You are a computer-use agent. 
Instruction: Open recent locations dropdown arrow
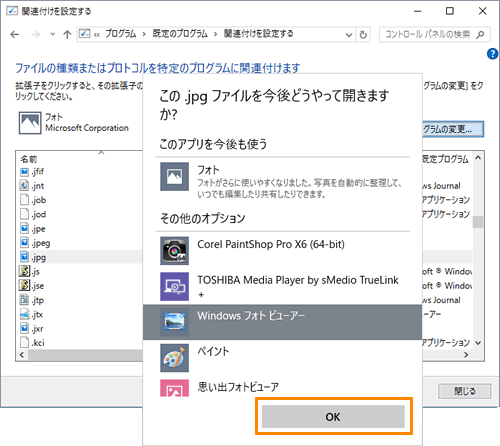click(x=52, y=34)
